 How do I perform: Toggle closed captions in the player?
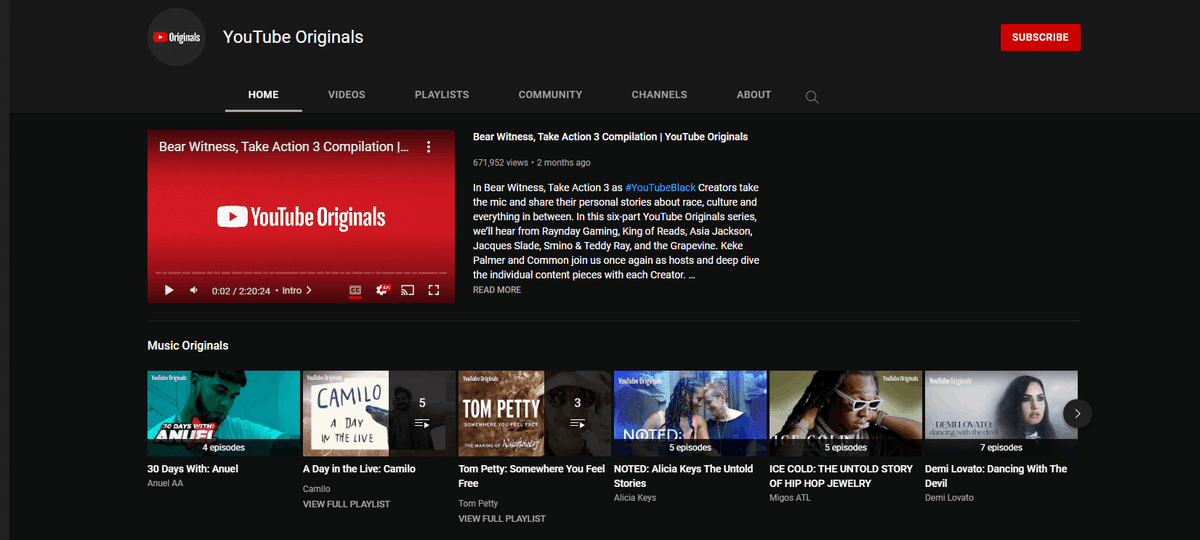355,290
